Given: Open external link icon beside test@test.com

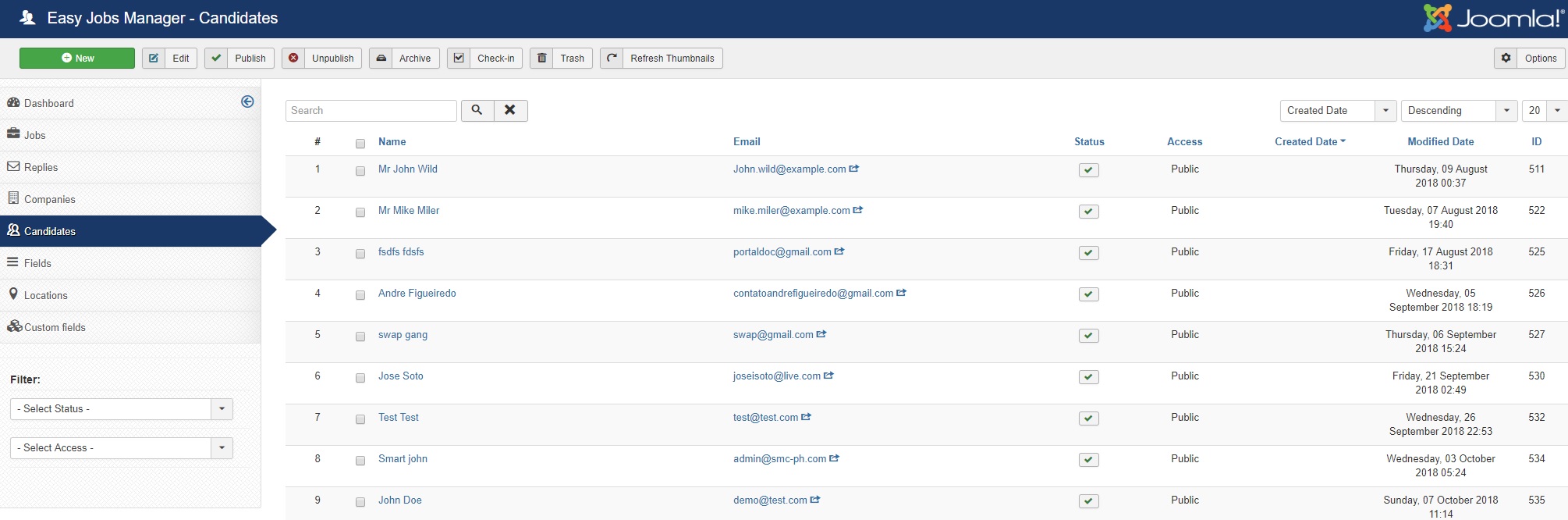Looking at the screenshot, I should (x=807, y=417).
